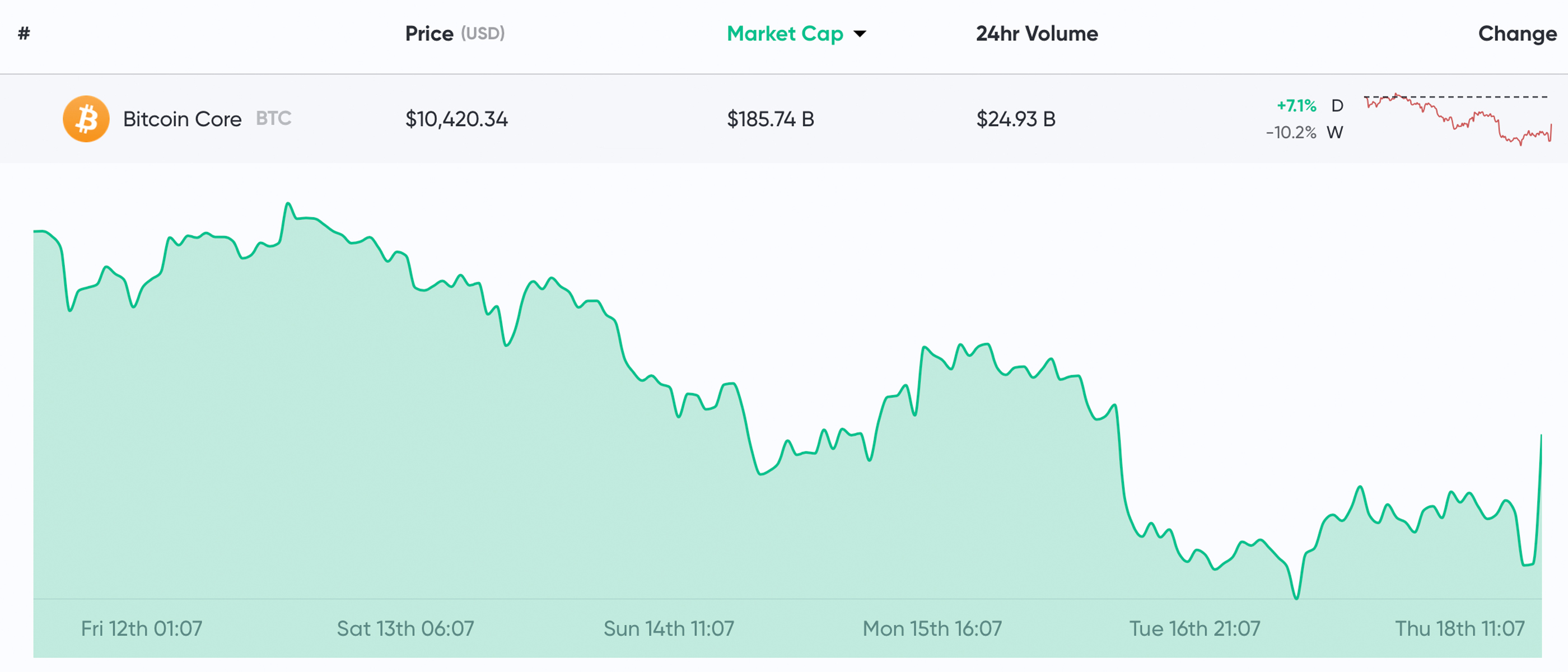Click the Market Cap sort arrow

tap(860, 34)
